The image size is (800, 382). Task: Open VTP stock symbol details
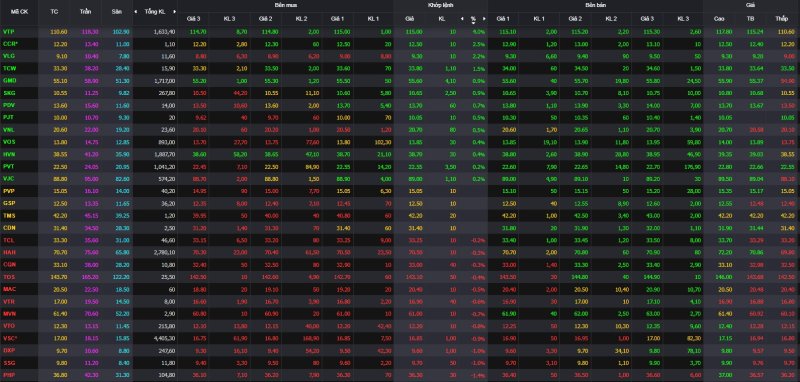point(8,32)
